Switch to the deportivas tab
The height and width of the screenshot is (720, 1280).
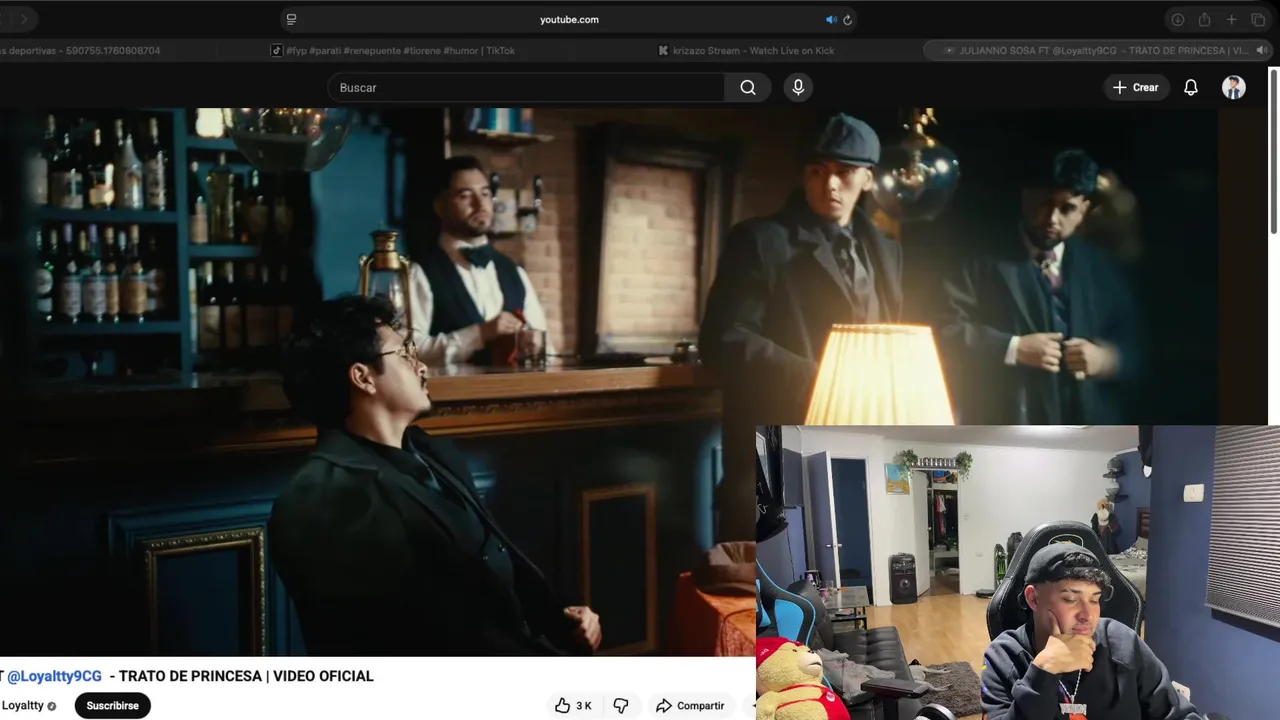(80, 50)
